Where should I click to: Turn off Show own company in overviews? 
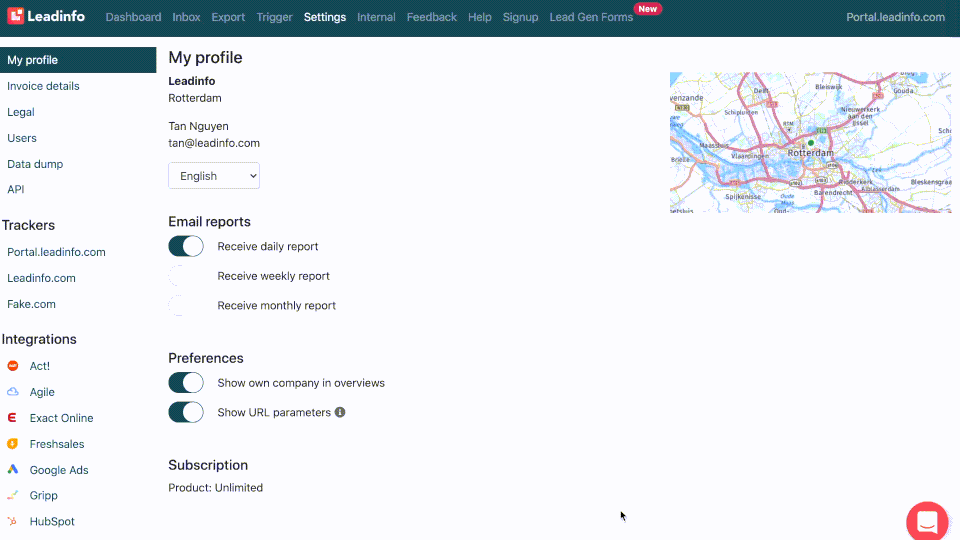coord(186,383)
